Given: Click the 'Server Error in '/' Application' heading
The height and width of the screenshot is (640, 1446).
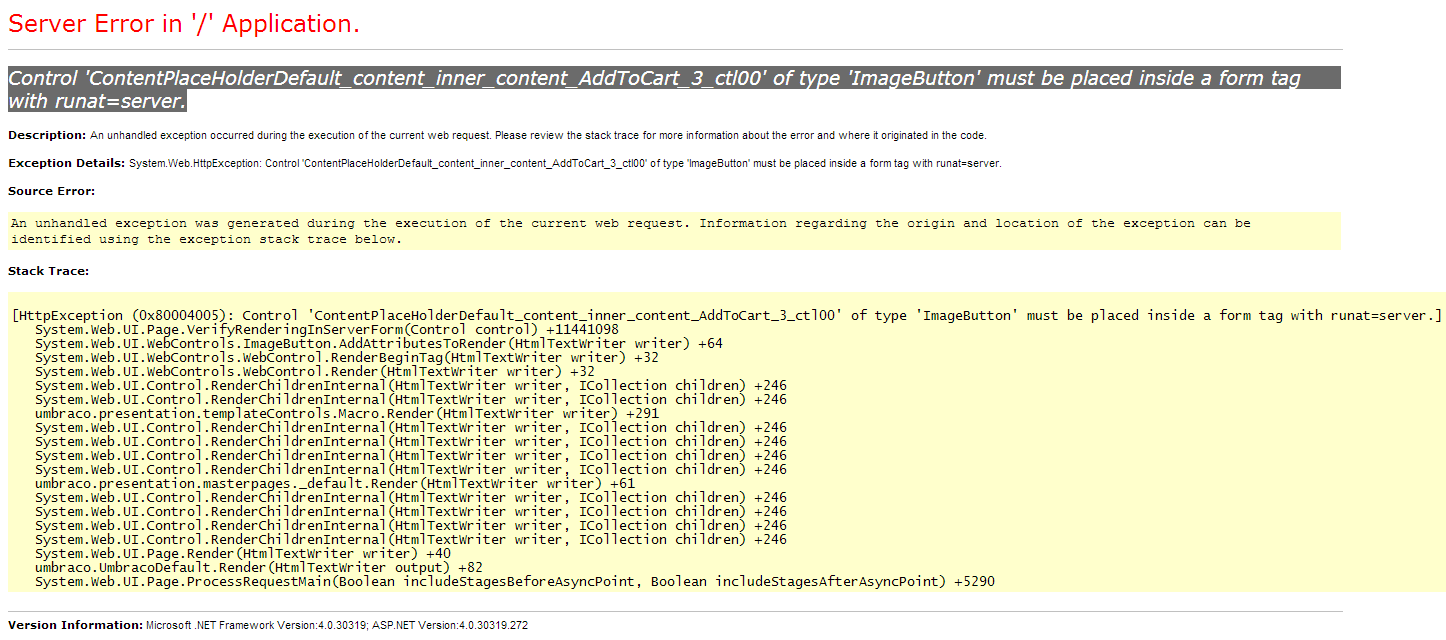Looking at the screenshot, I should (x=184, y=25).
